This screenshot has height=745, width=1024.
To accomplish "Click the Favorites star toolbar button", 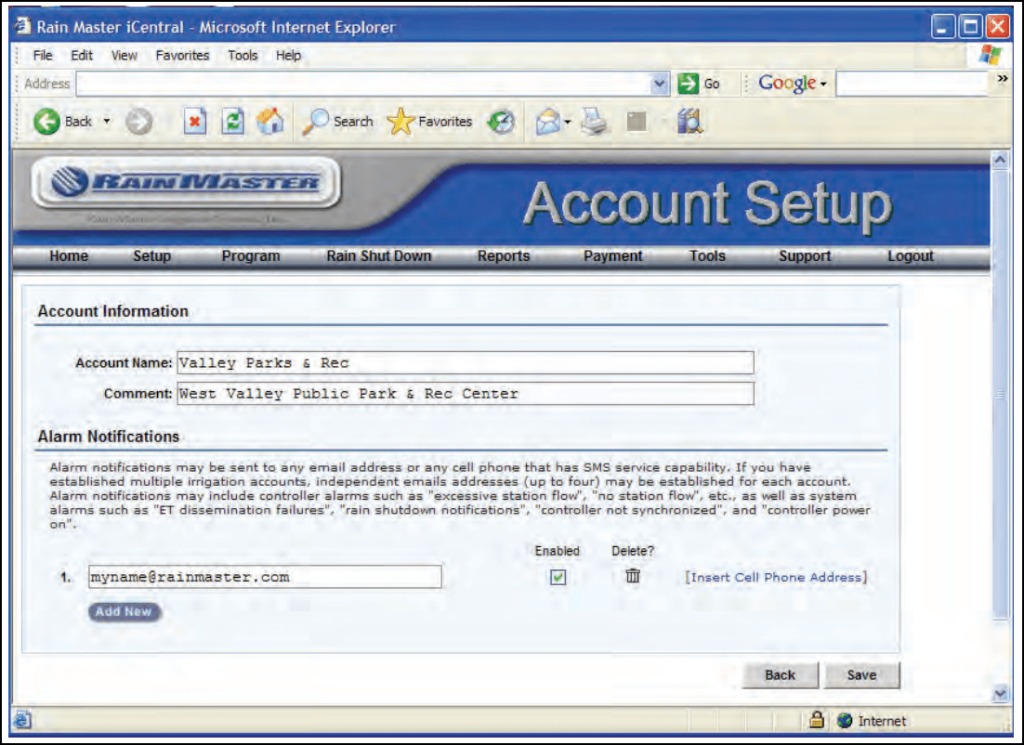I will (x=431, y=121).
